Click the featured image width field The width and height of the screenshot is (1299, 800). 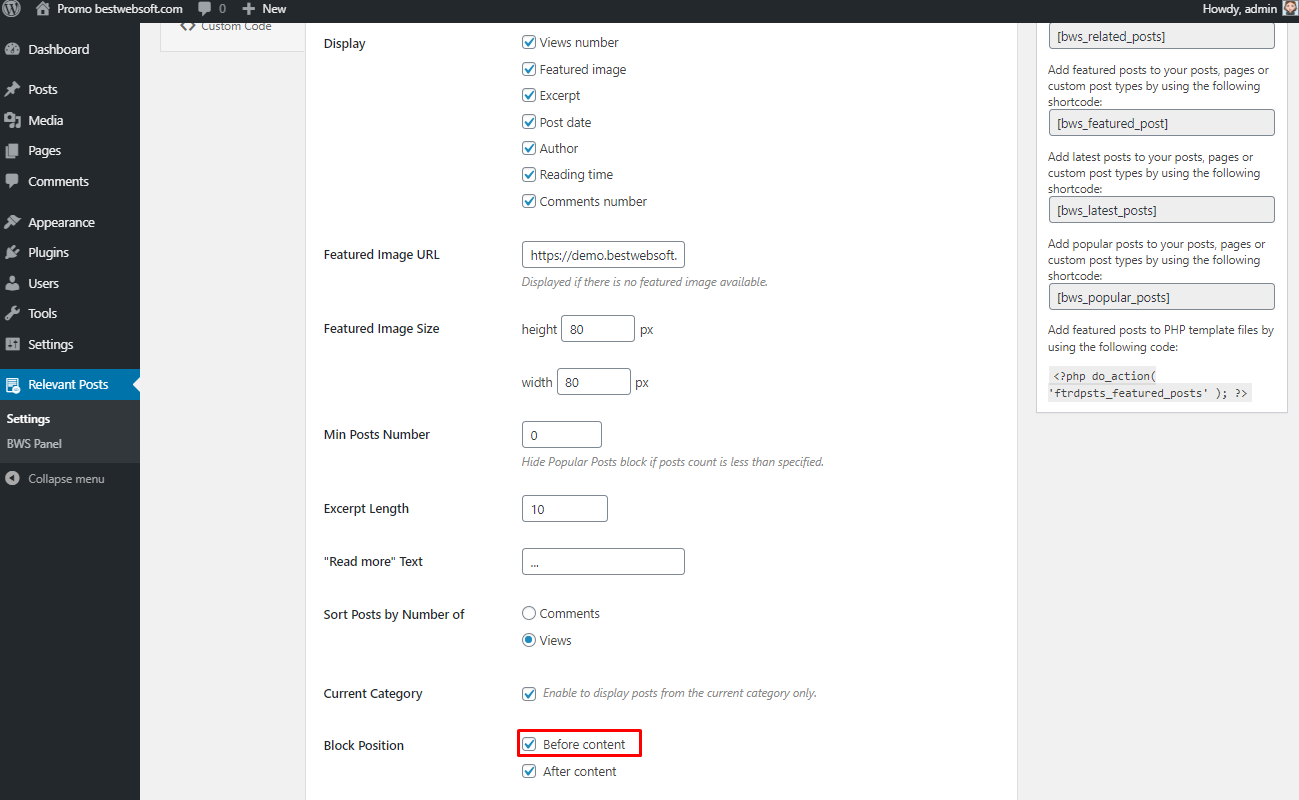click(x=594, y=382)
